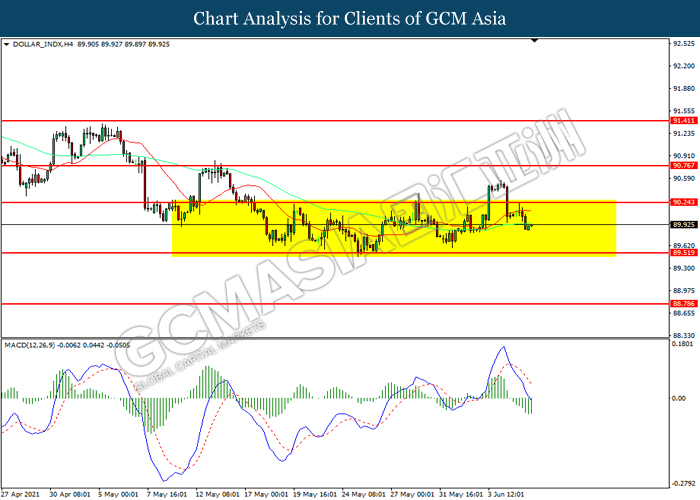
Task: Click the 24 May 08:01 date label
Action: click(x=363, y=495)
